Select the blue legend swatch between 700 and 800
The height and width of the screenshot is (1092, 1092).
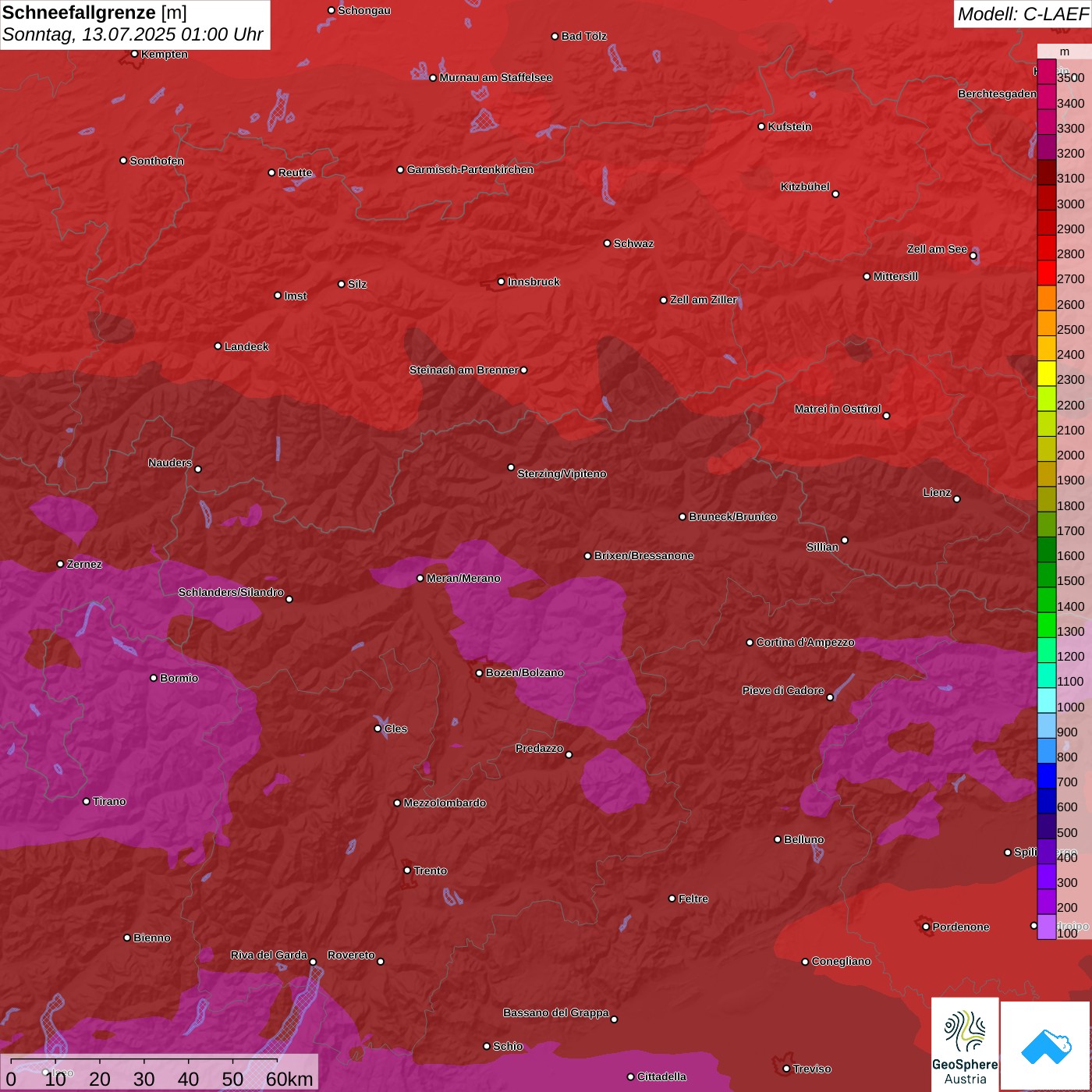(1046, 776)
